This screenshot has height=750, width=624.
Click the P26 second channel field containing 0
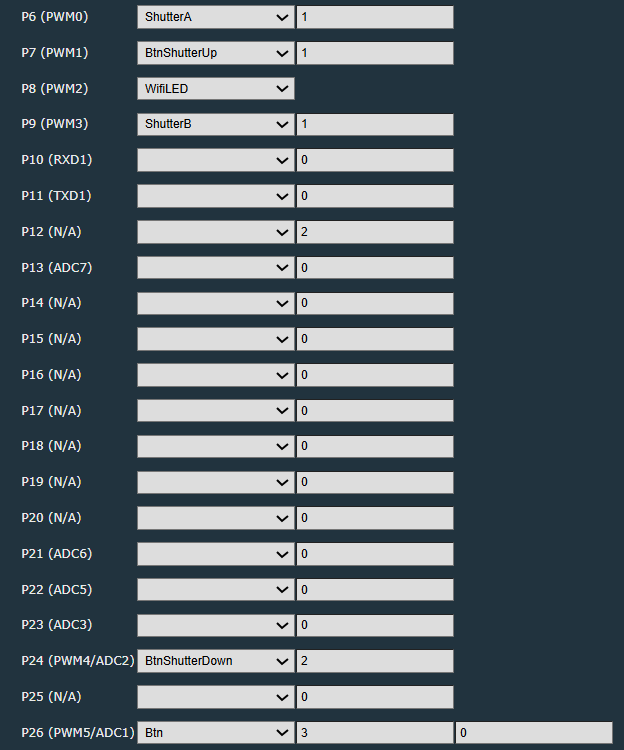[x=533, y=733]
